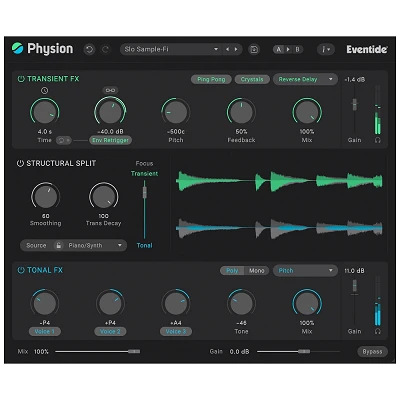Click the Smoothing knob

pyautogui.click(x=45, y=196)
